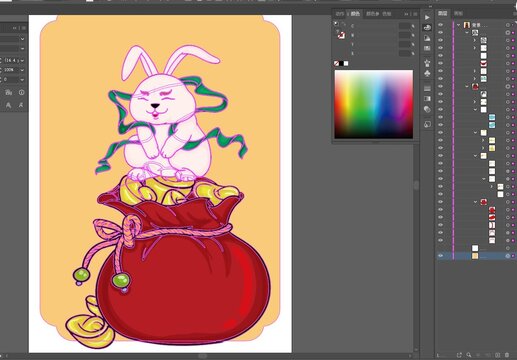The height and width of the screenshot is (360, 517).
Task: Open the Stroke panel lines icon
Action: coord(427,88)
